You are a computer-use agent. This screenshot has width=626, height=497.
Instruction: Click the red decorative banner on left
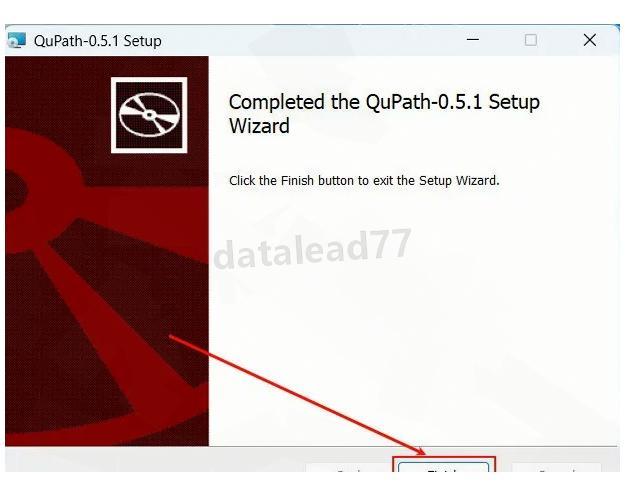(107, 251)
